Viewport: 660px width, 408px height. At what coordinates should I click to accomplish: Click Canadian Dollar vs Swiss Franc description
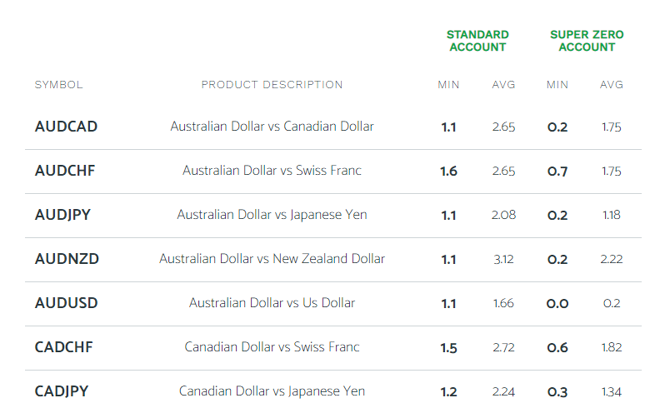point(272,347)
